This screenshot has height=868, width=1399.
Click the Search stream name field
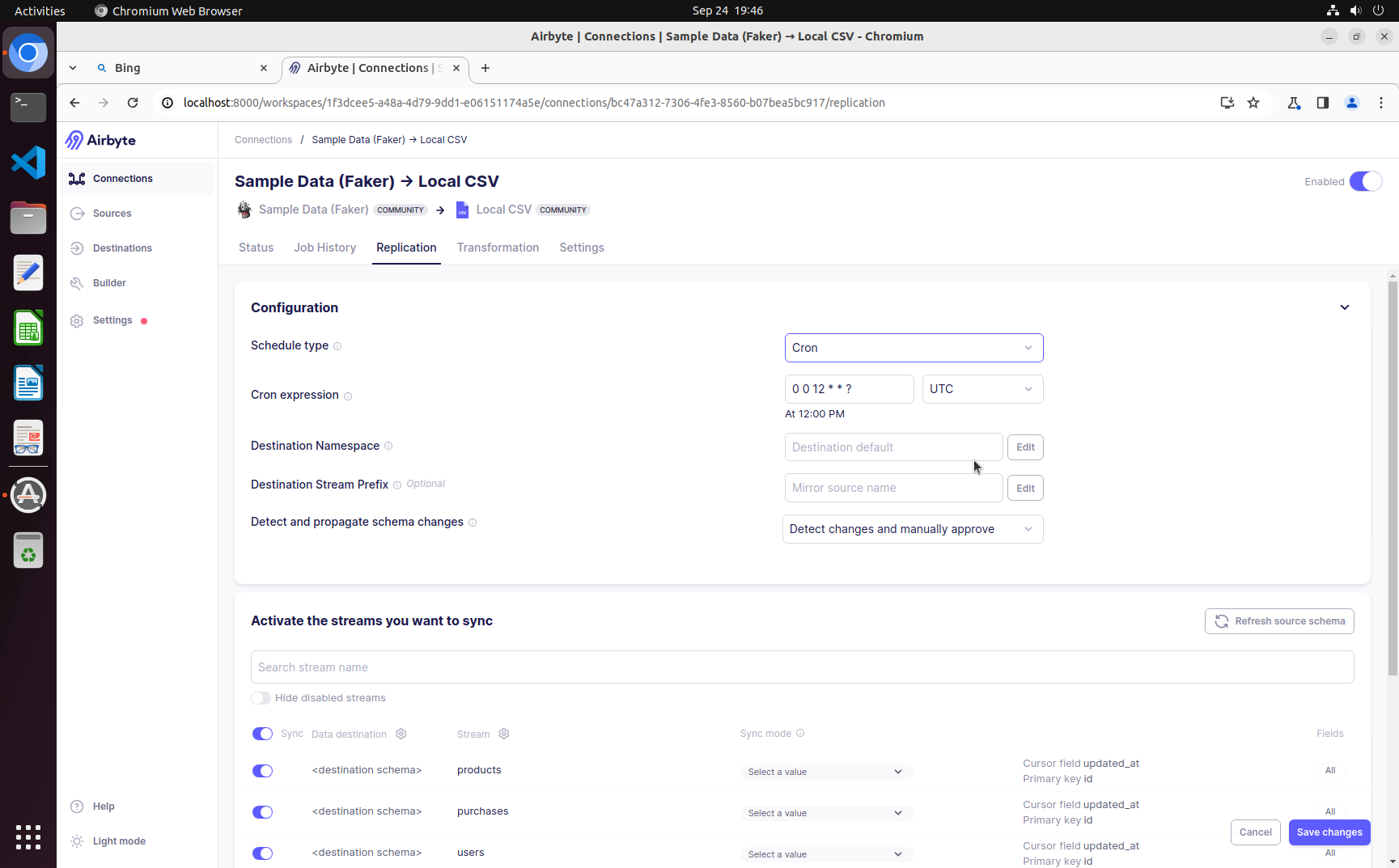pos(801,667)
